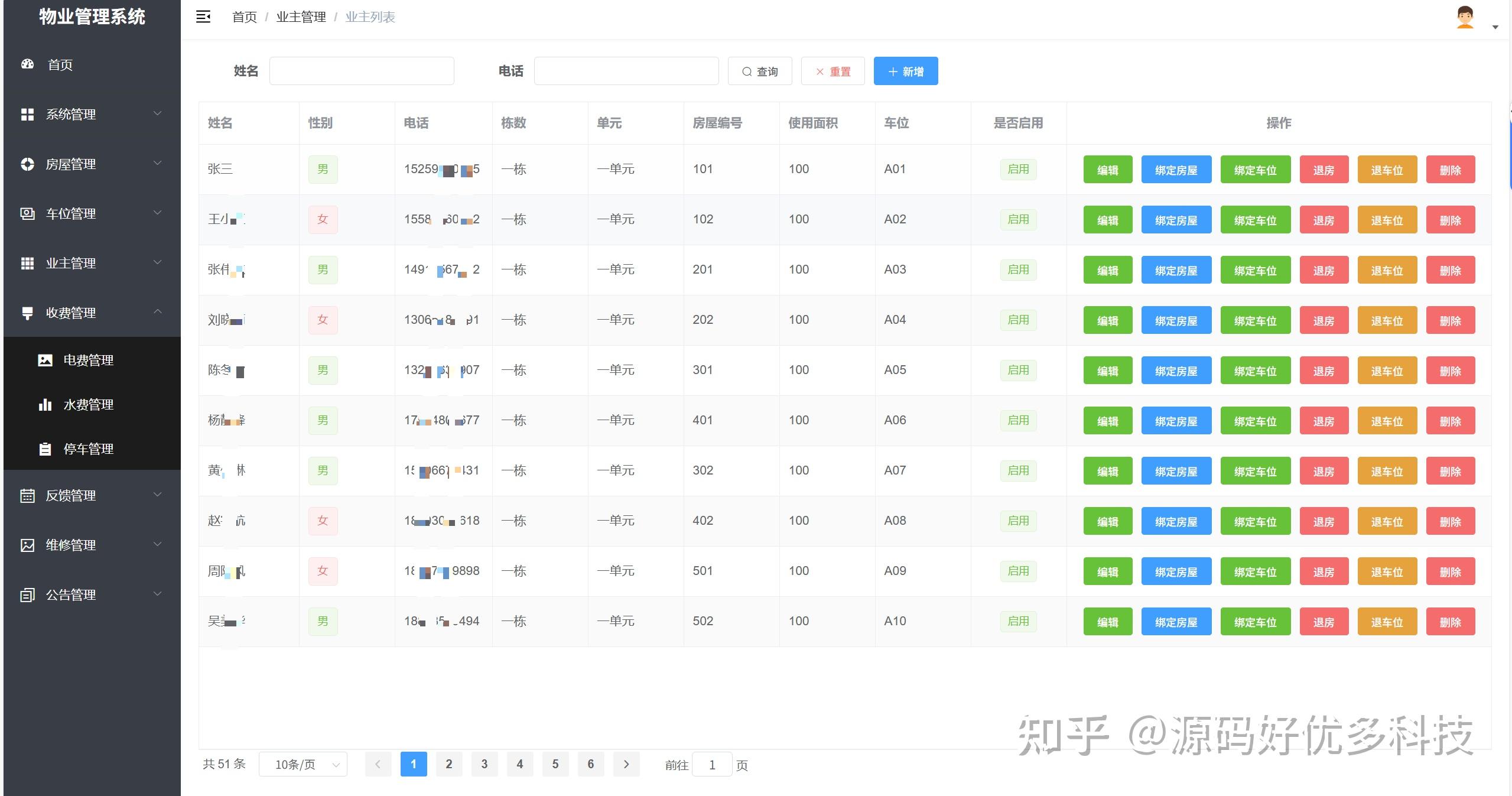The height and width of the screenshot is (796, 1512).
Task: Open the 10条/页 page size dropdown
Action: (303, 764)
